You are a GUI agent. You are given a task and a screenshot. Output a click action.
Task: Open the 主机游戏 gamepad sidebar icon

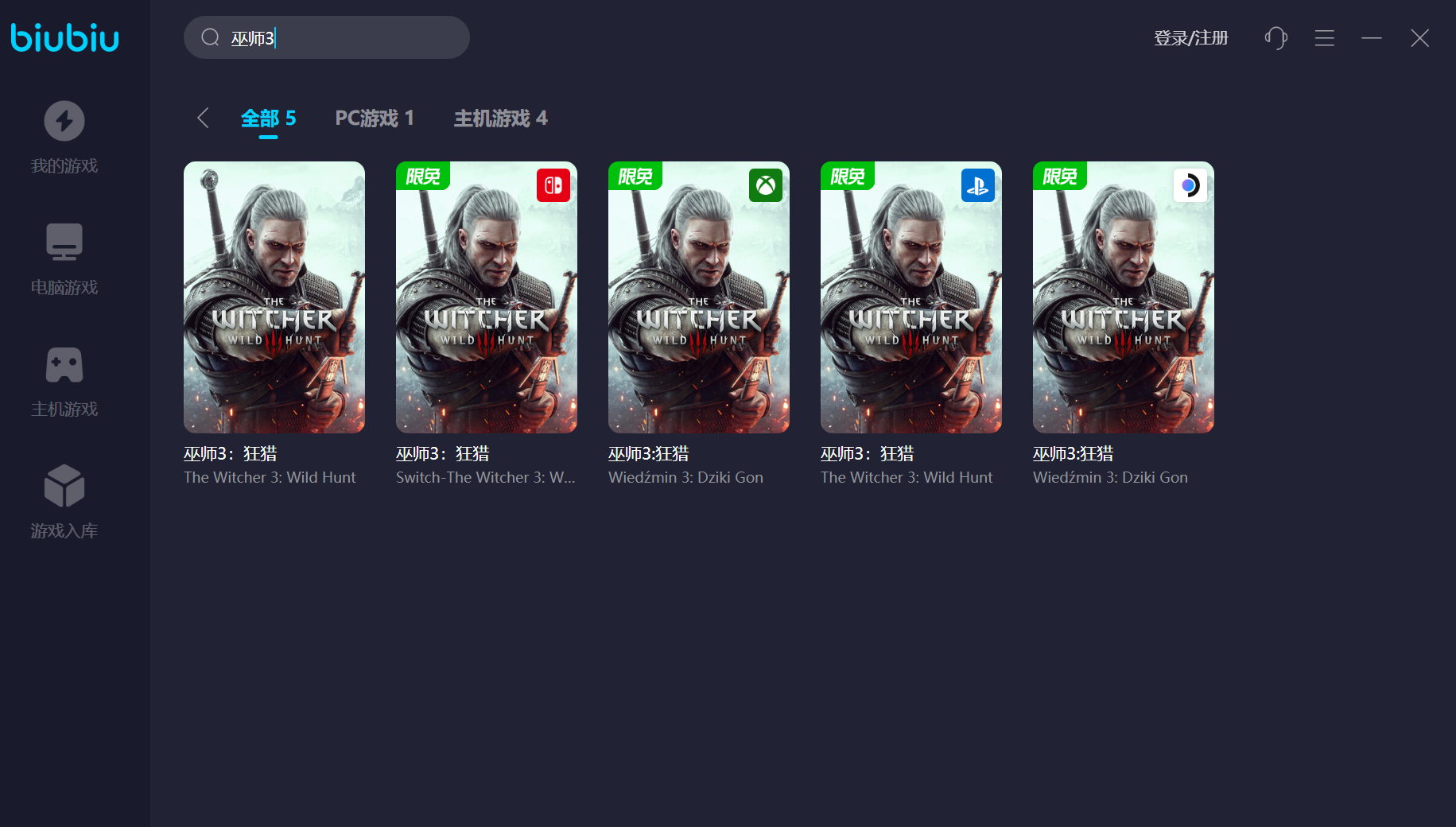pos(64,365)
